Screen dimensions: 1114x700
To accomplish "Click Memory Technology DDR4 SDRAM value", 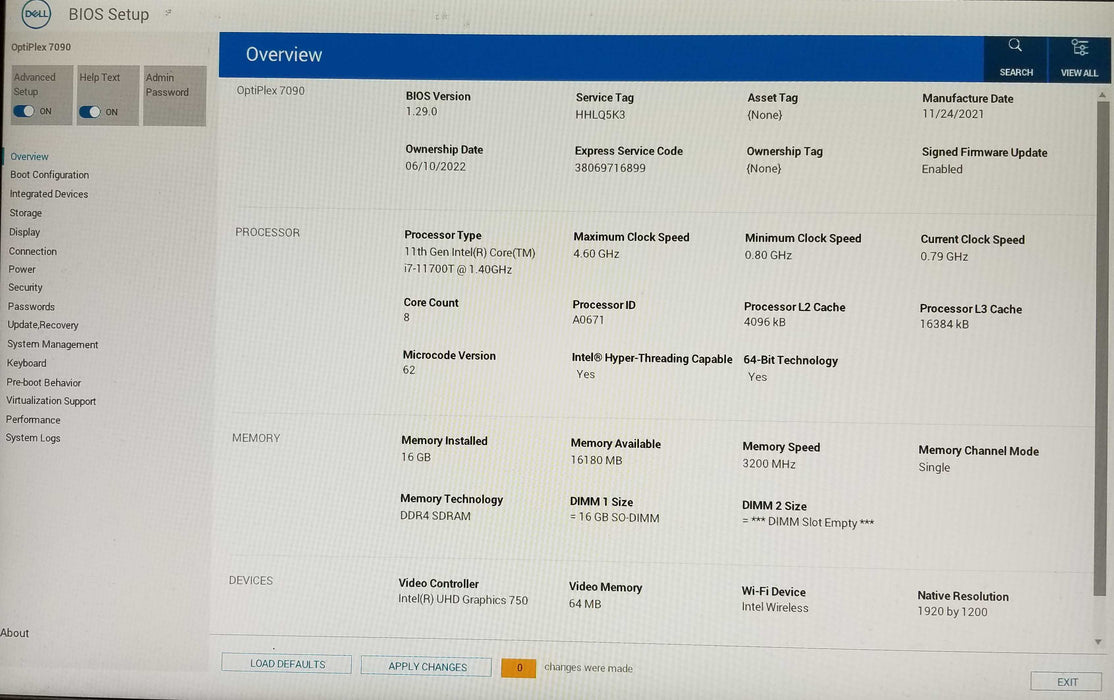I will 435,516.
